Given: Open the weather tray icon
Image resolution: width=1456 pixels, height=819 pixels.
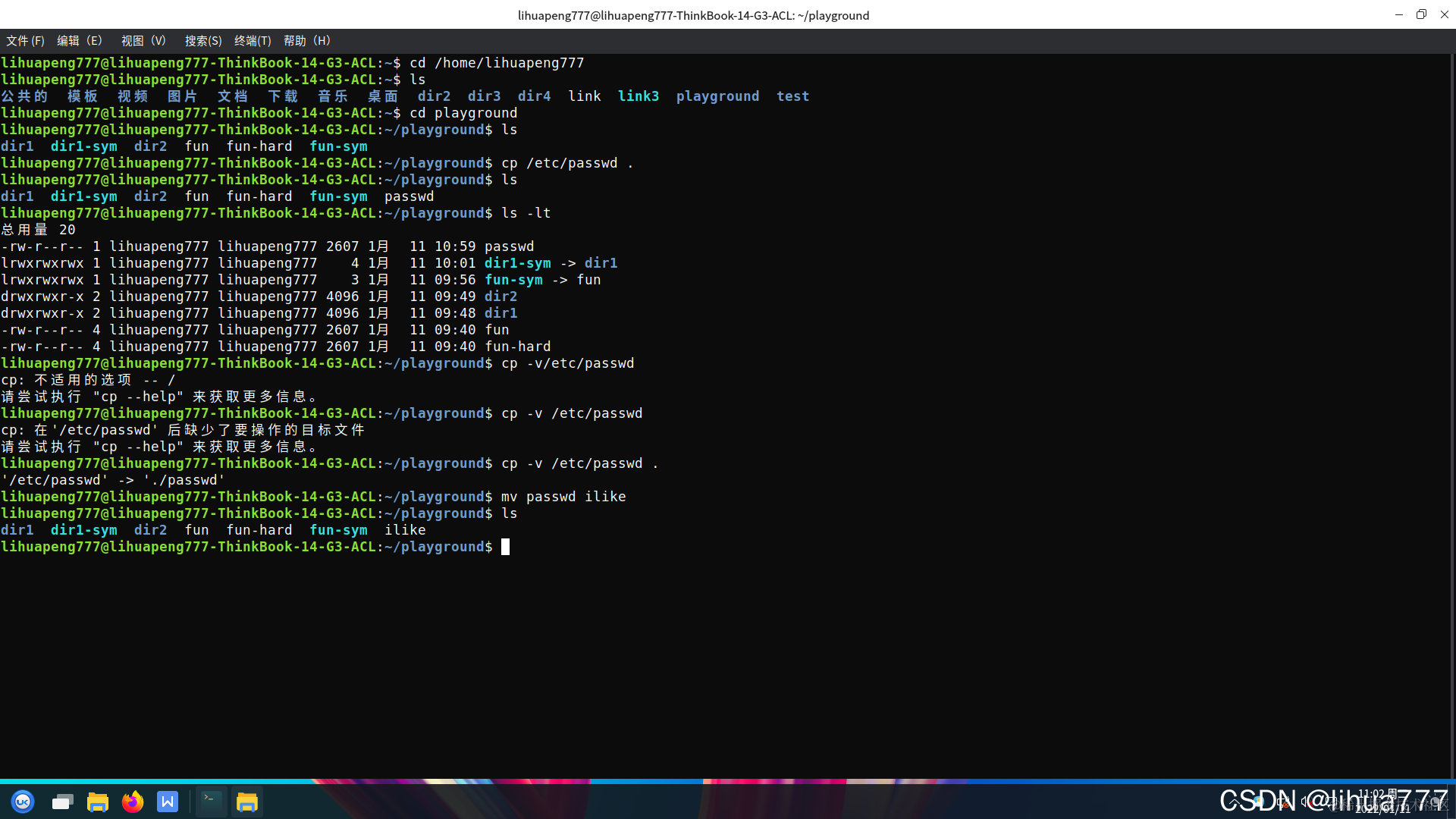Looking at the screenshot, I should [x=1258, y=802].
